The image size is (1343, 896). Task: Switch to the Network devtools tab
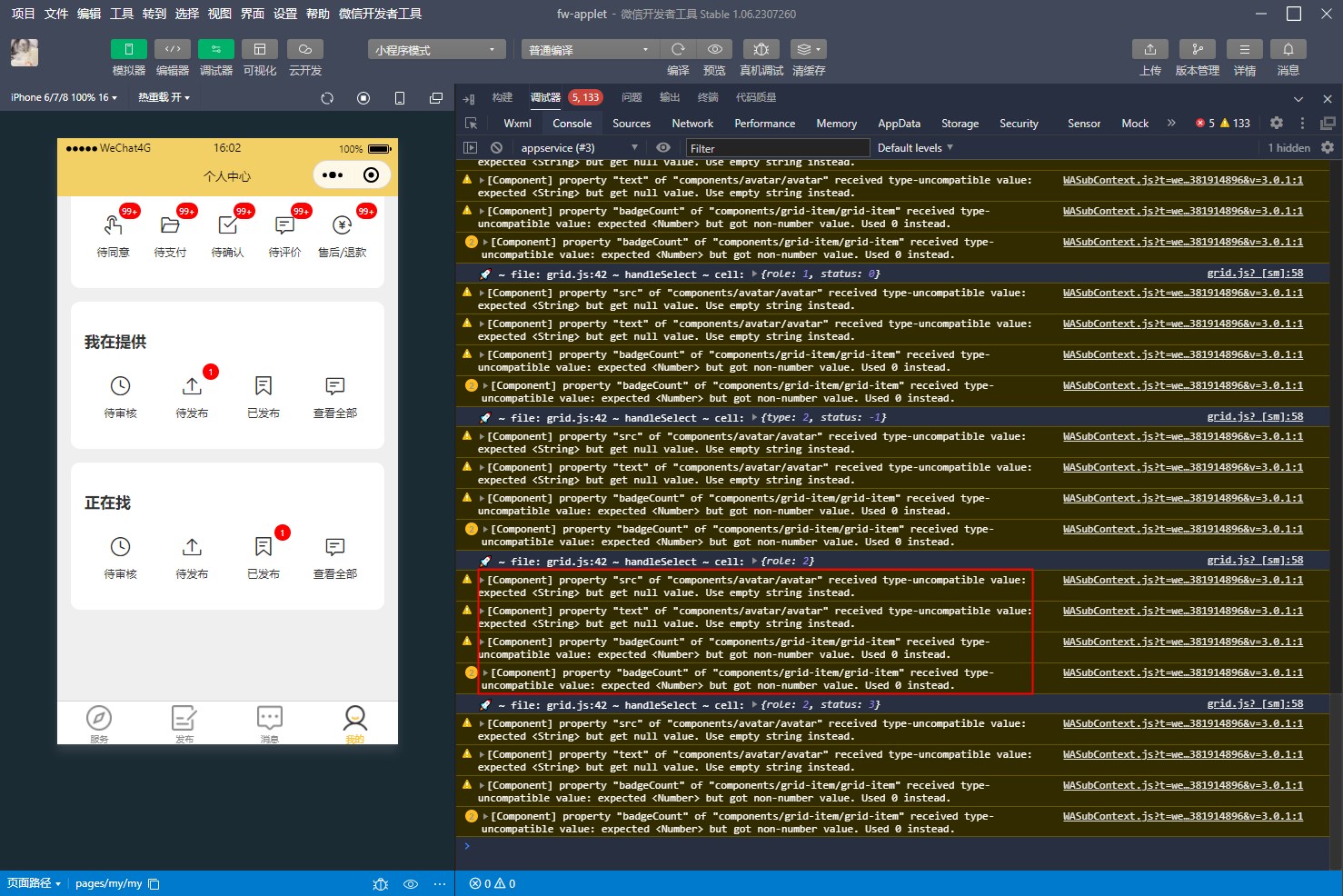[692, 124]
